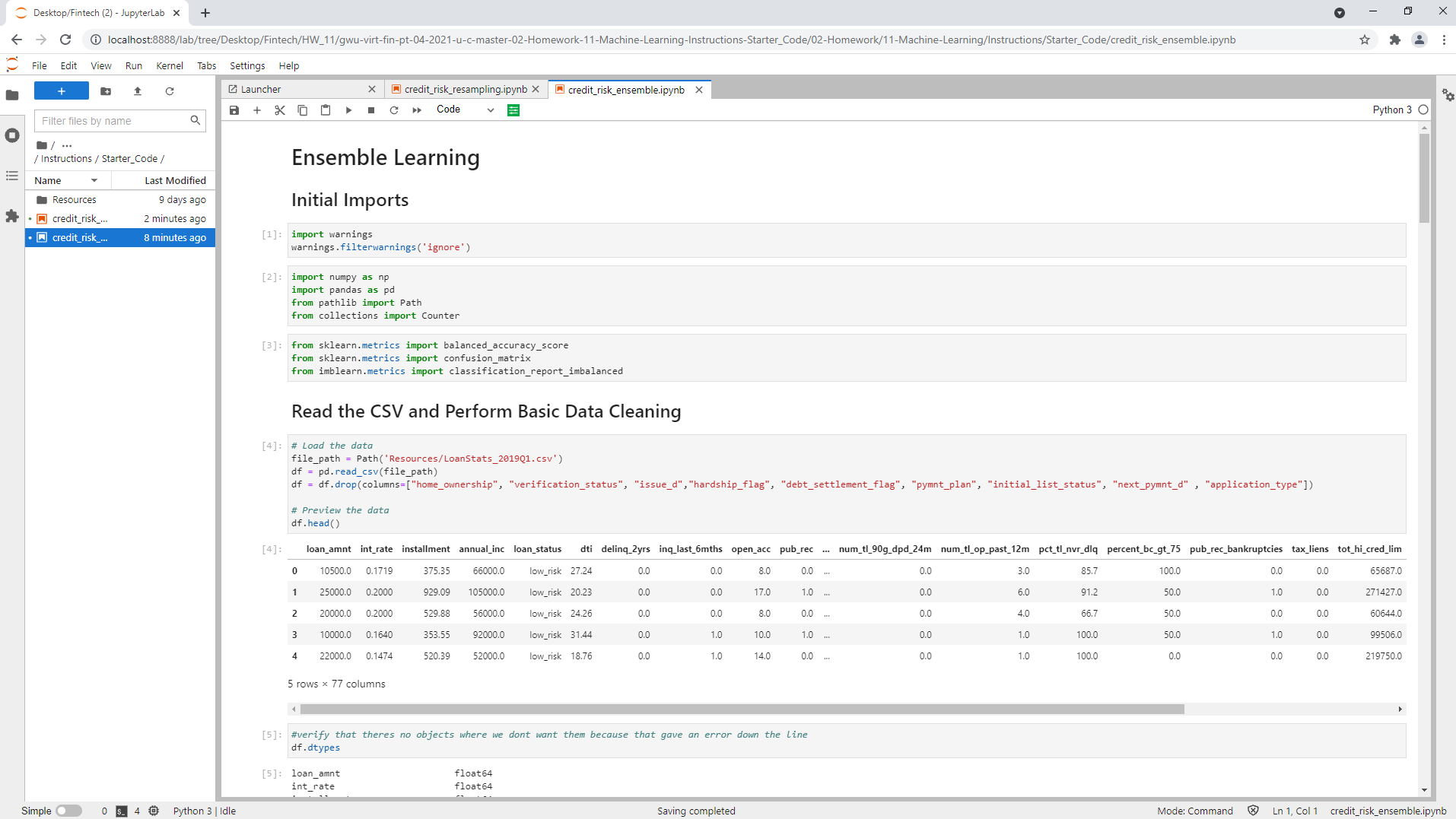Image resolution: width=1456 pixels, height=819 pixels.
Task: Interrupt the kernel with the stop icon
Action: click(371, 110)
